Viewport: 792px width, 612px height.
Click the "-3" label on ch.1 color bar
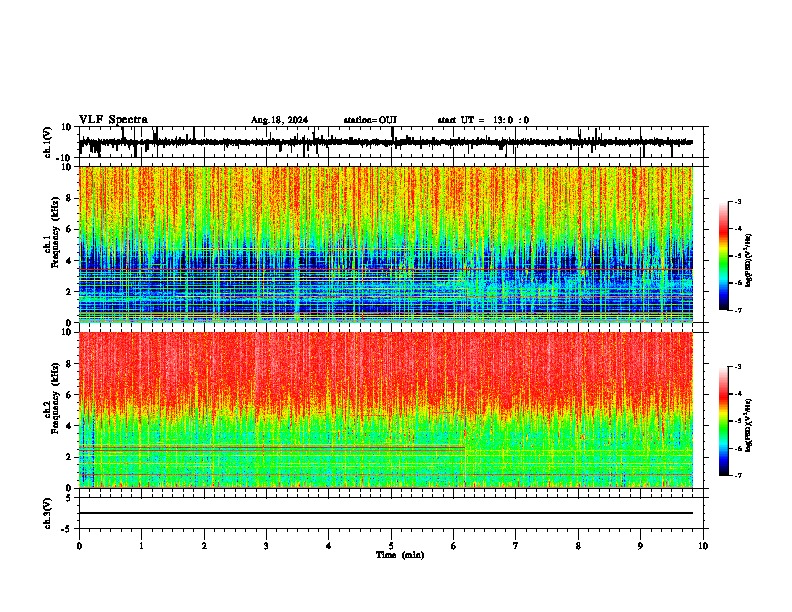(x=737, y=201)
